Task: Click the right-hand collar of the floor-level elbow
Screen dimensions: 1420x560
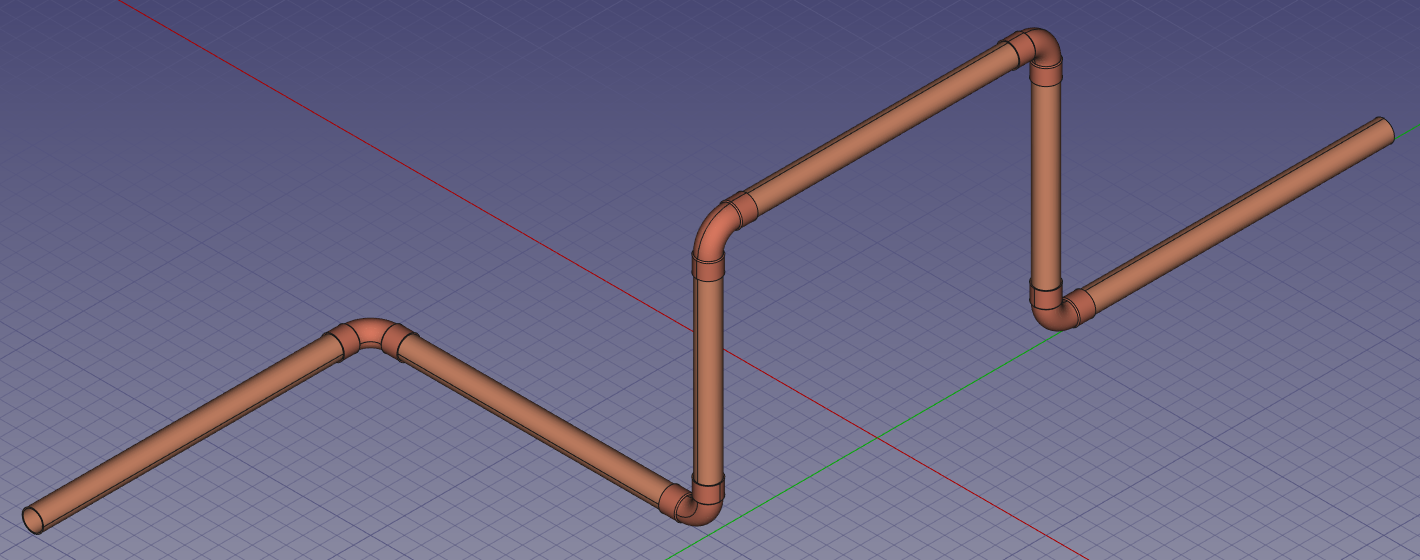Action: [404, 344]
